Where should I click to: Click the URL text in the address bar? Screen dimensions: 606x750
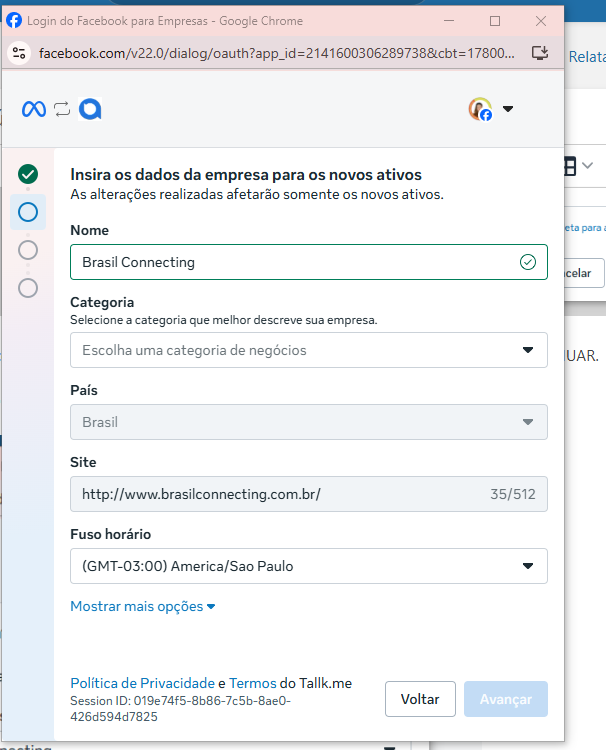pyautogui.click(x=276, y=53)
